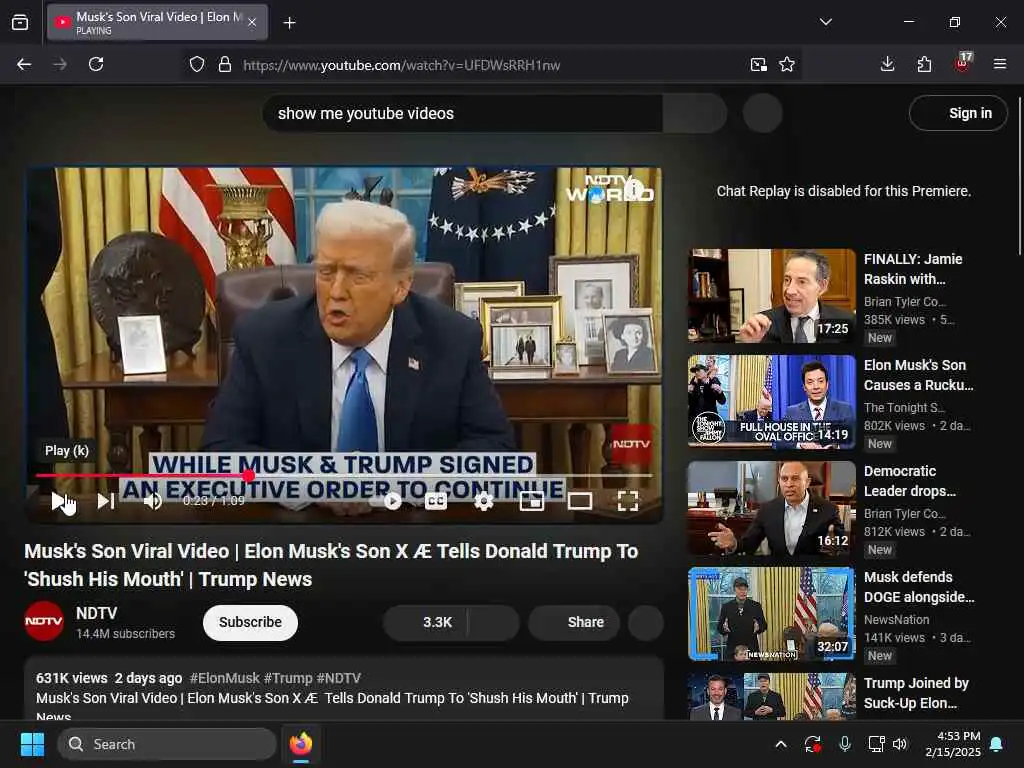1024x768 pixels.
Task: Click the video progress bar scrubber
Action: (249, 475)
